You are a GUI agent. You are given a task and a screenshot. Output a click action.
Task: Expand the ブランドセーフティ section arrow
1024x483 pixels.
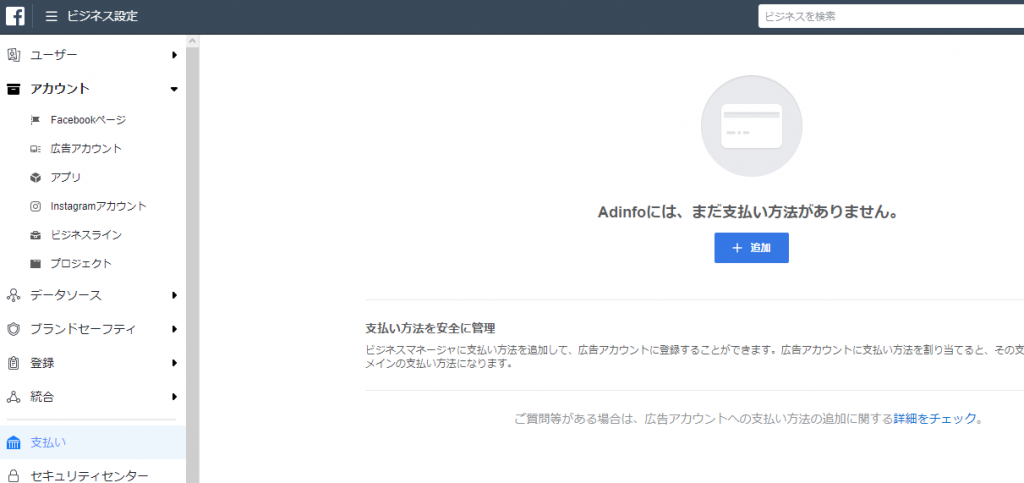(174, 329)
